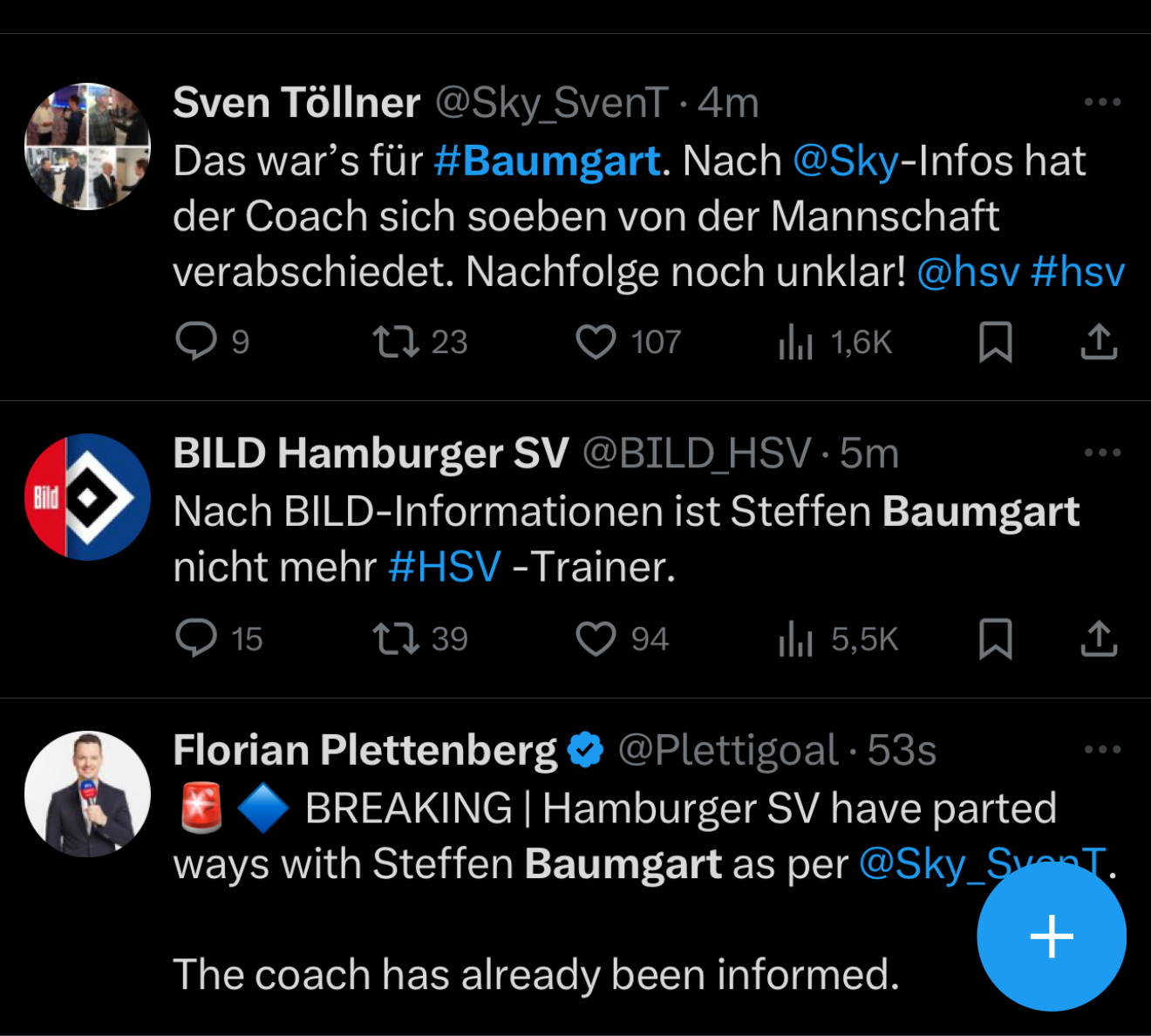
Task: Open Florian Plettenberg's profile picture
Action: [87, 794]
